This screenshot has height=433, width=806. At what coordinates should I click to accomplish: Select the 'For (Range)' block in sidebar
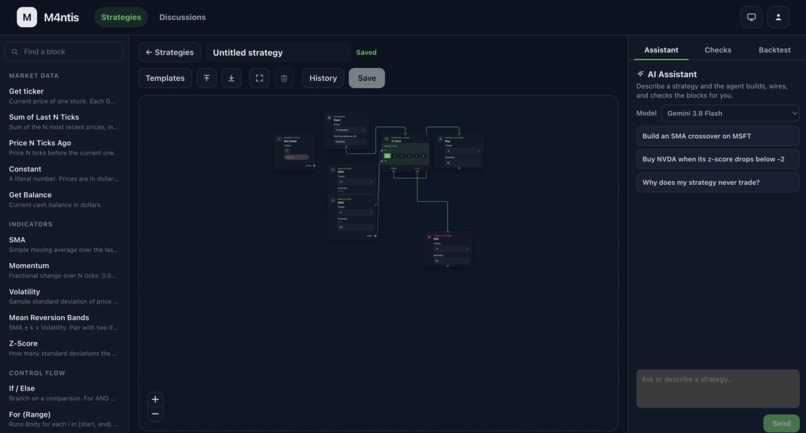(64, 419)
